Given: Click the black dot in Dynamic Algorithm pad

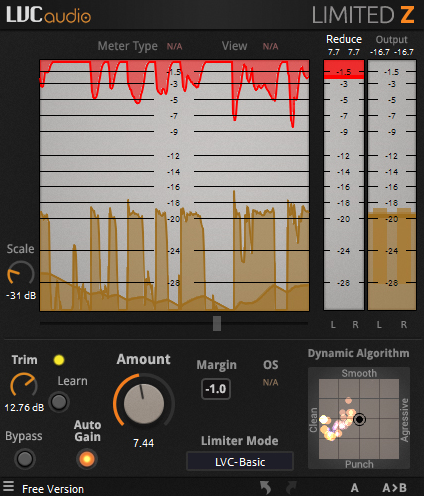Looking at the screenshot, I should (x=359, y=419).
